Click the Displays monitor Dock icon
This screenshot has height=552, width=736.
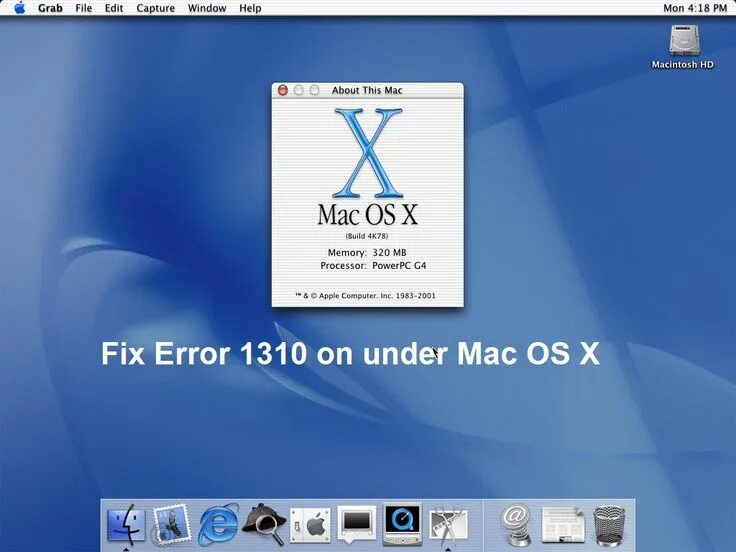point(356,525)
